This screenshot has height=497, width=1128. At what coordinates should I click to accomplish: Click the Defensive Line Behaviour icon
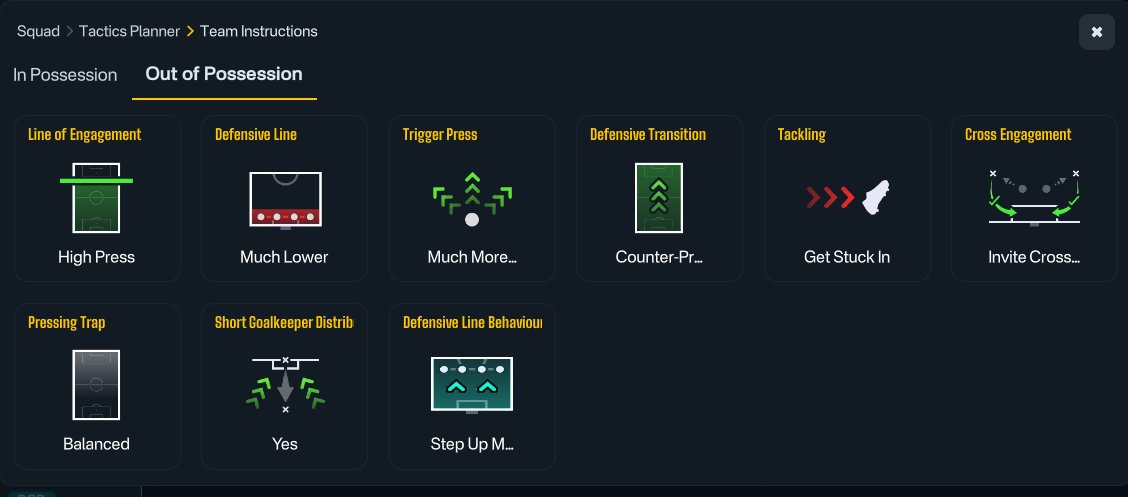tap(472, 385)
